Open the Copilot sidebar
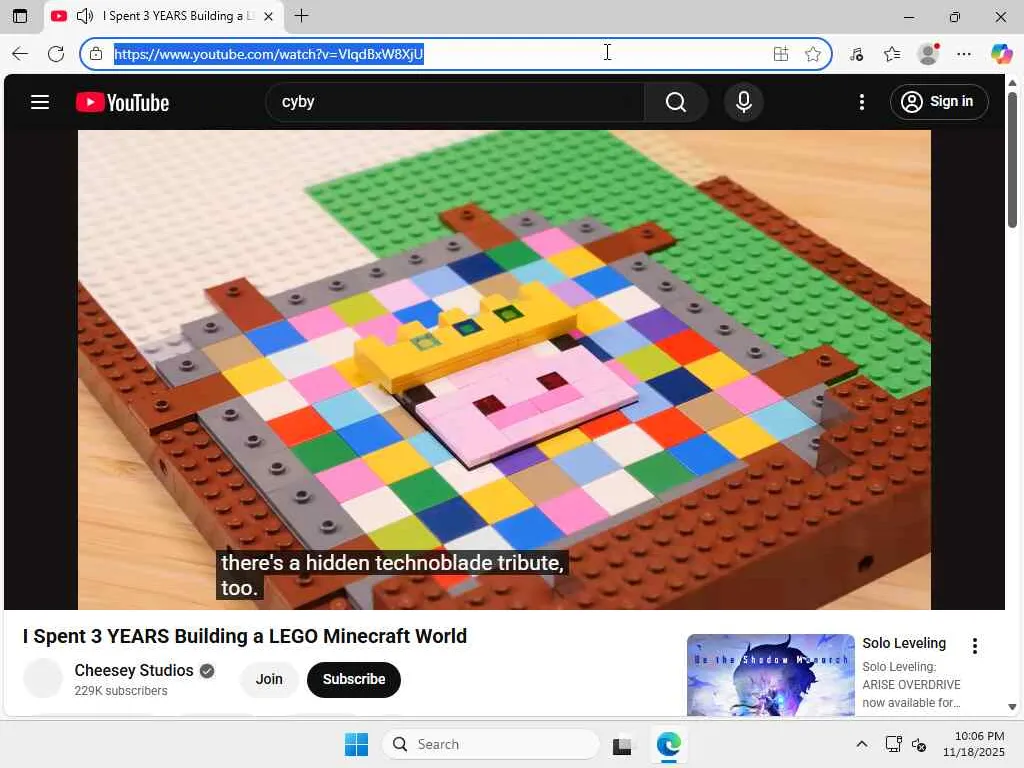The width and height of the screenshot is (1024, 768). point(1001,54)
